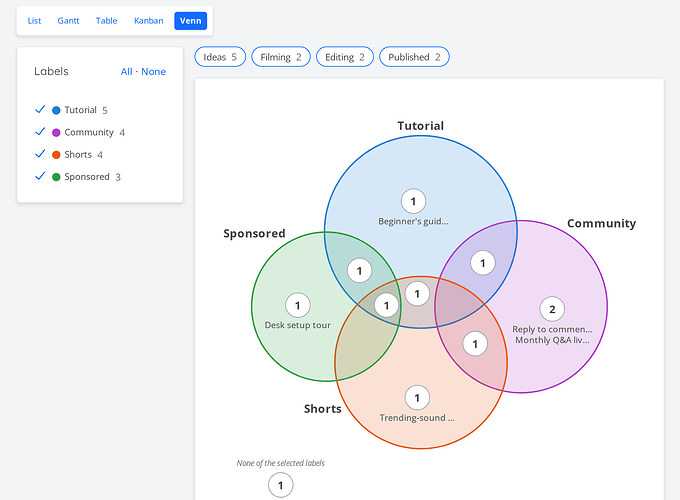Filter by Ideas status chip
Image resolution: width=680 pixels, height=500 pixels.
coord(220,57)
